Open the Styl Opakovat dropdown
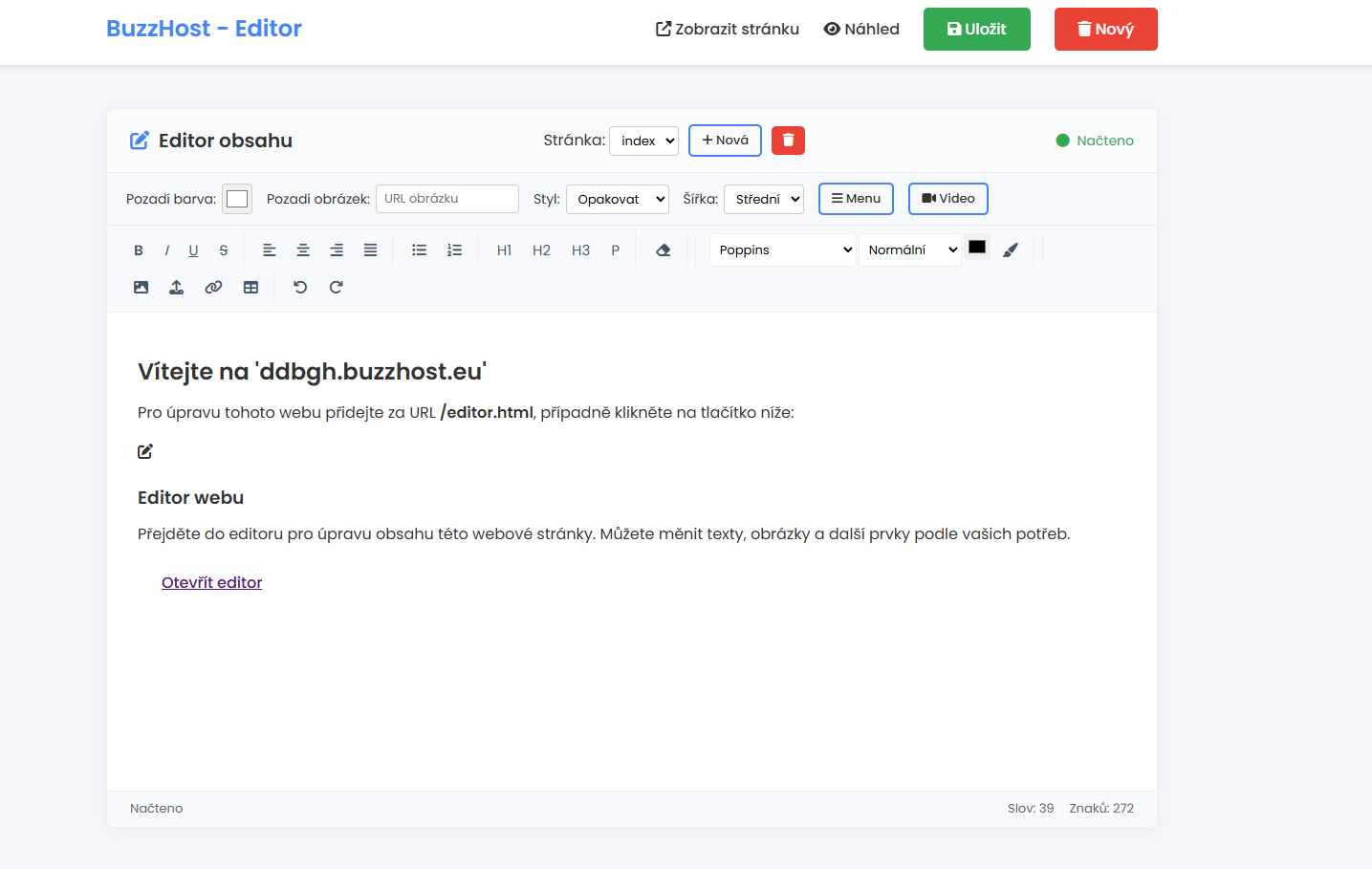 click(618, 199)
